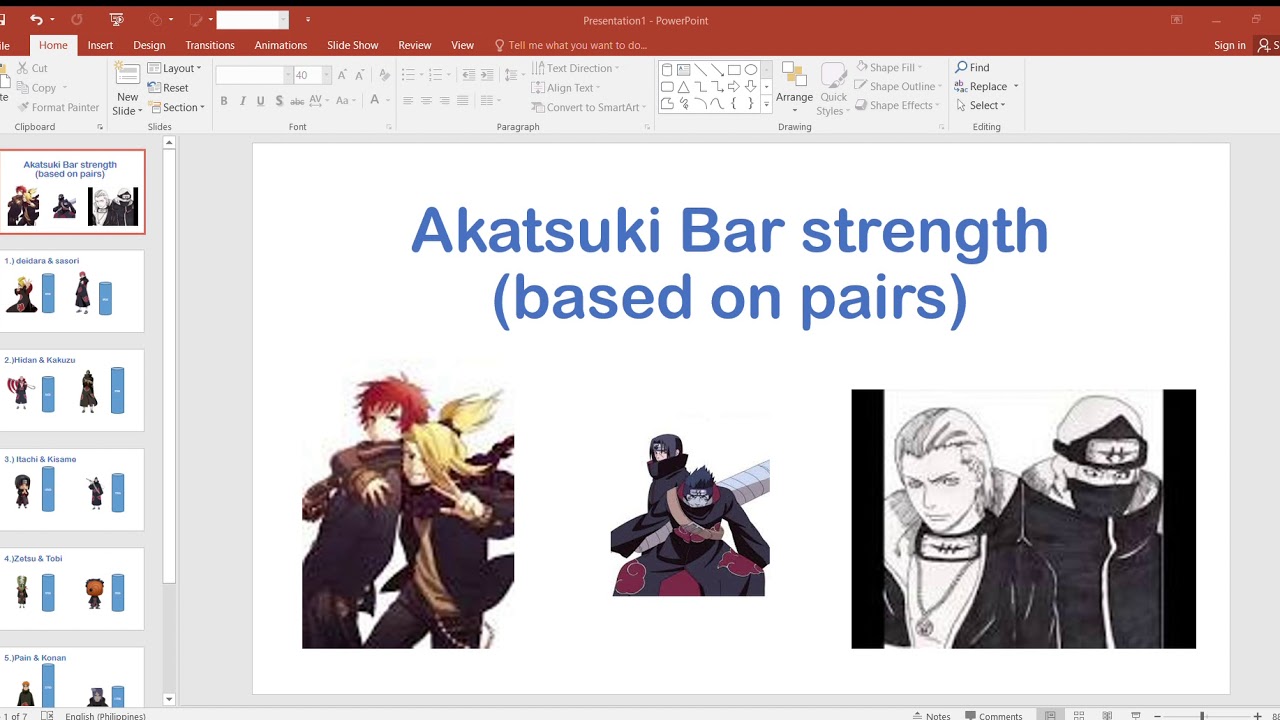The height and width of the screenshot is (720, 1280).
Task: Open the Shape Fill dropdown
Action: pos(890,67)
